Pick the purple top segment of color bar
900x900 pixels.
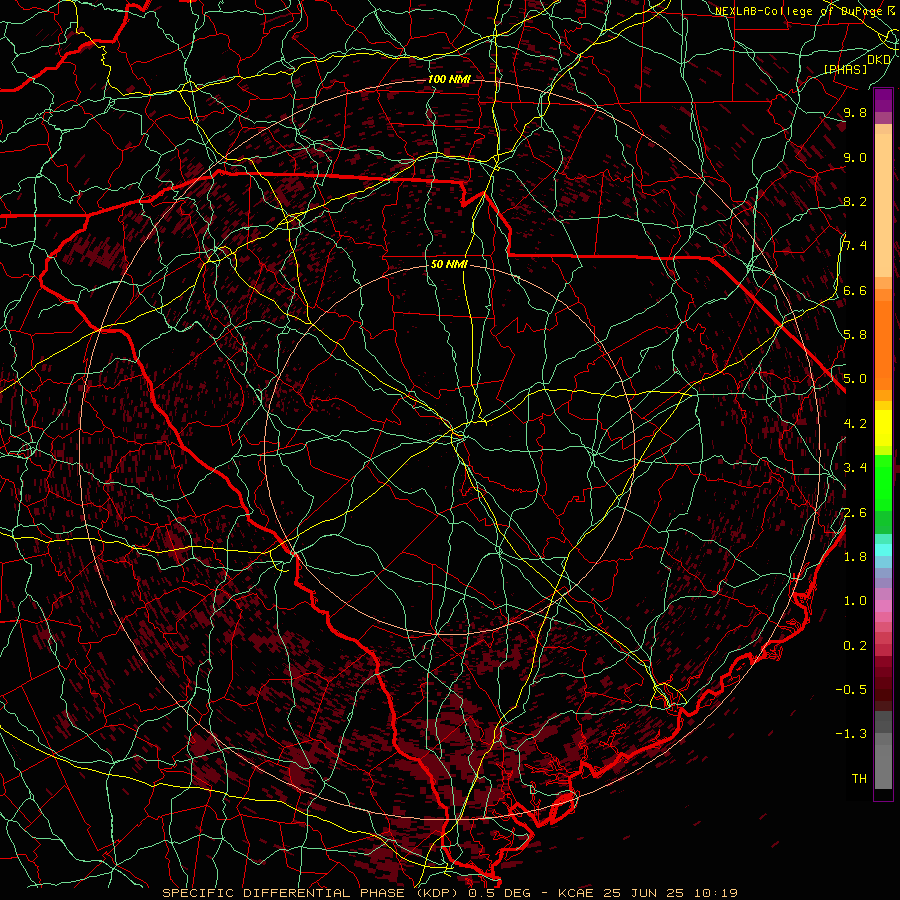coord(883,100)
